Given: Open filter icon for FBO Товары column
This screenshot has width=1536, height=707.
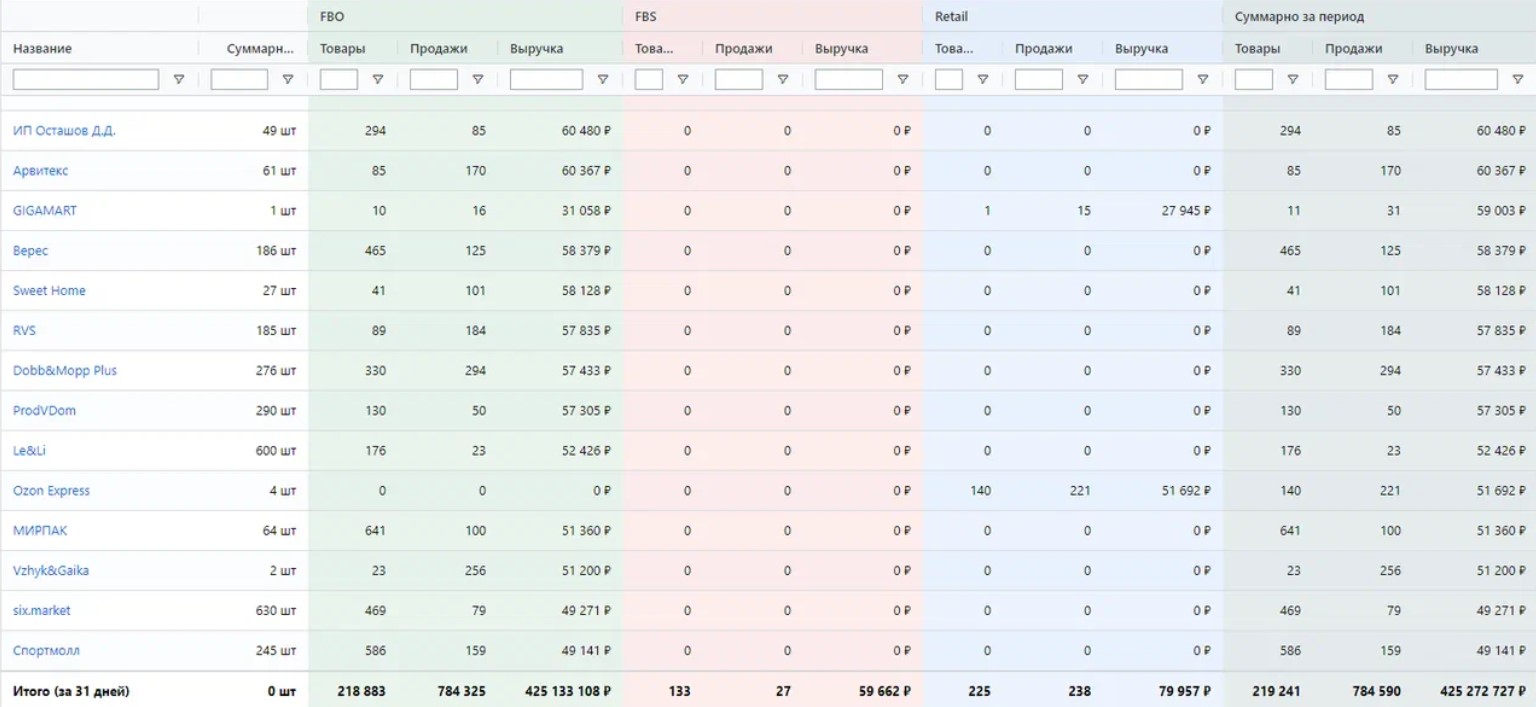Looking at the screenshot, I should 378,80.
